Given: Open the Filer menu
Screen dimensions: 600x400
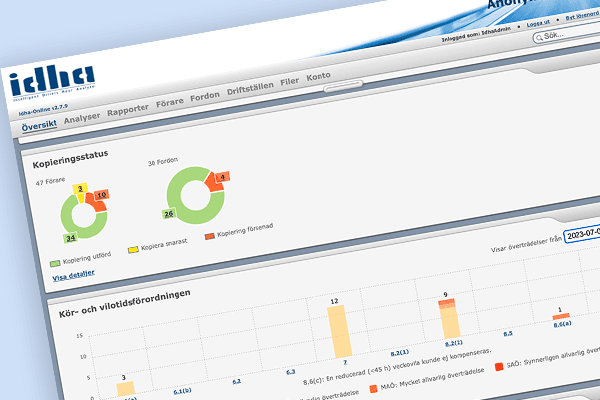Looking at the screenshot, I should (x=290, y=82).
